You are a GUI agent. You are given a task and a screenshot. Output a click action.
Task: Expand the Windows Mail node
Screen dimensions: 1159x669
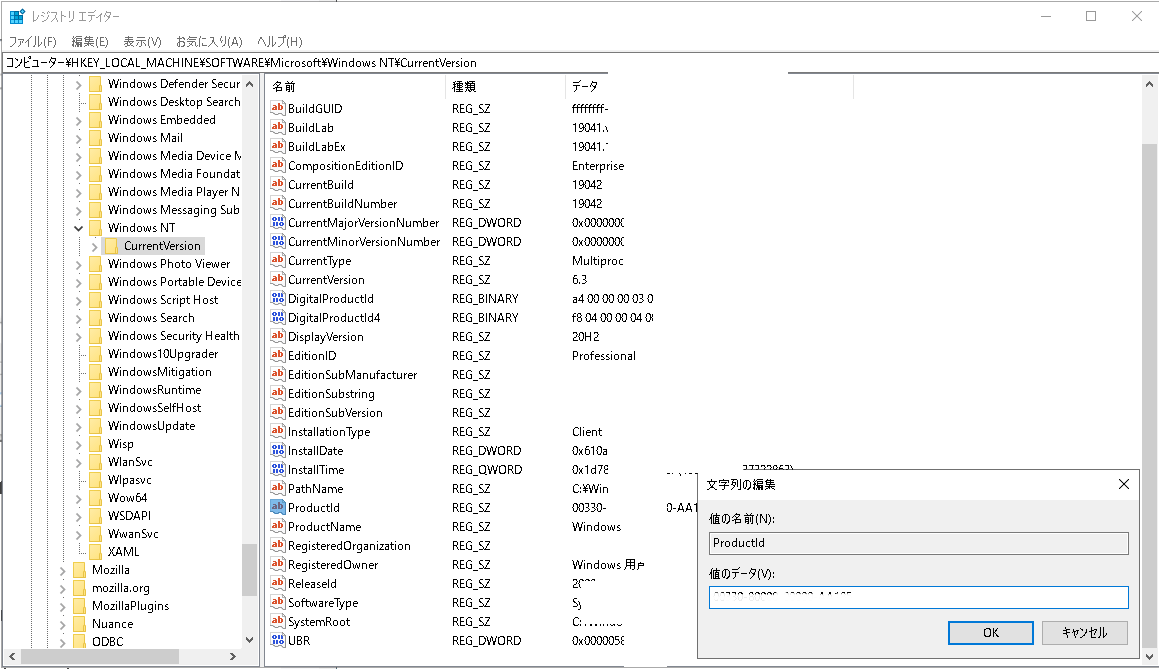78,138
